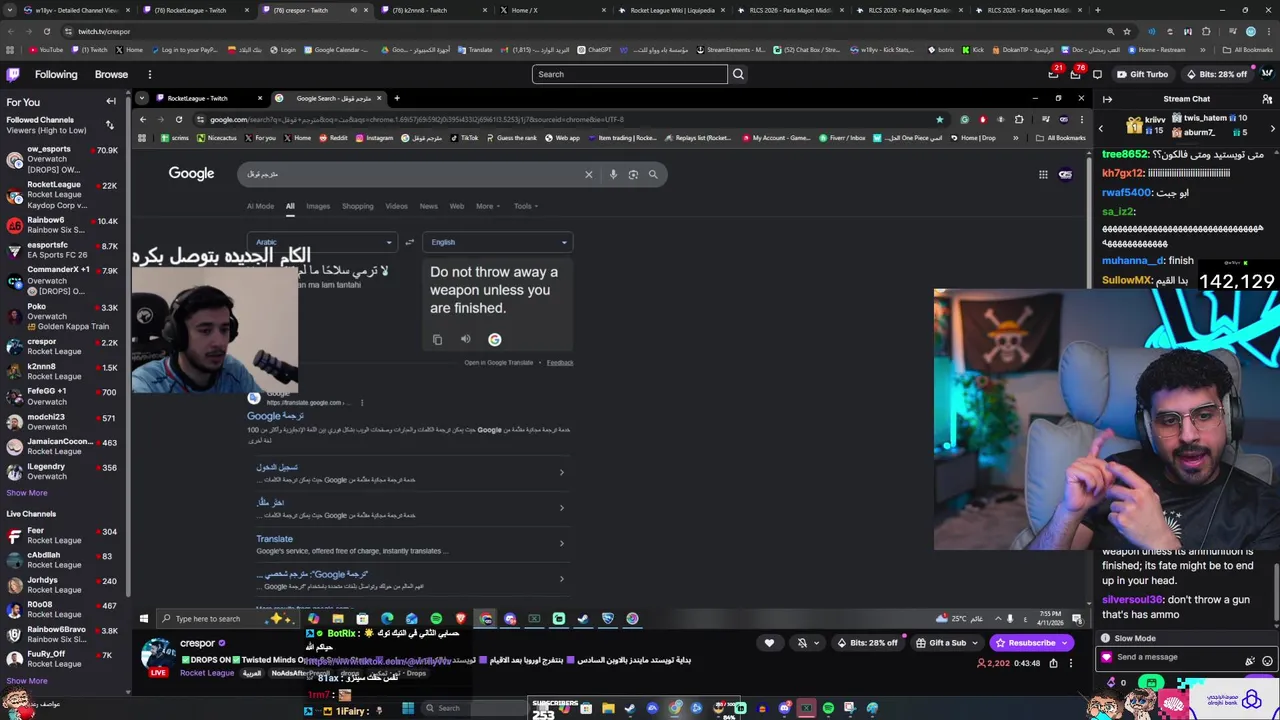Expand More menu in Google results
This screenshot has height=720, width=1280.
click(x=487, y=206)
